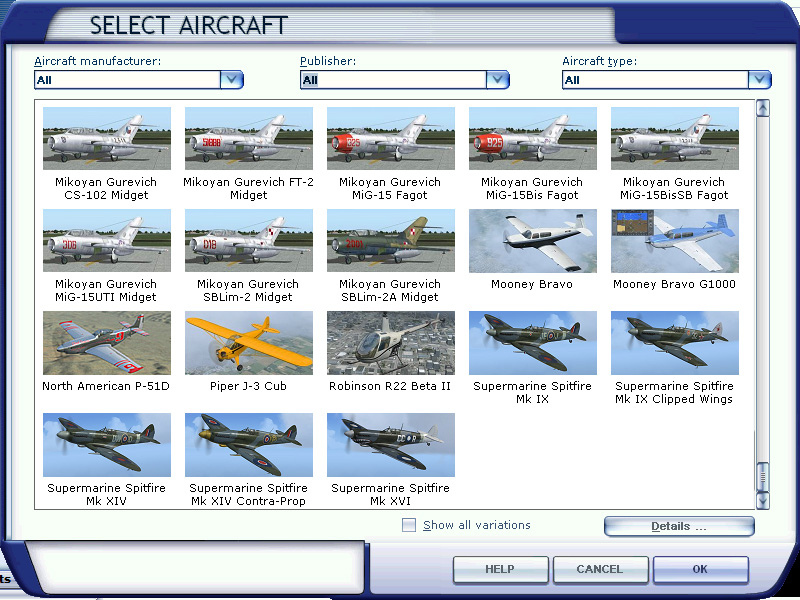
Task: Open the Aircraft manufacturer dropdown arrow
Action: point(232,80)
